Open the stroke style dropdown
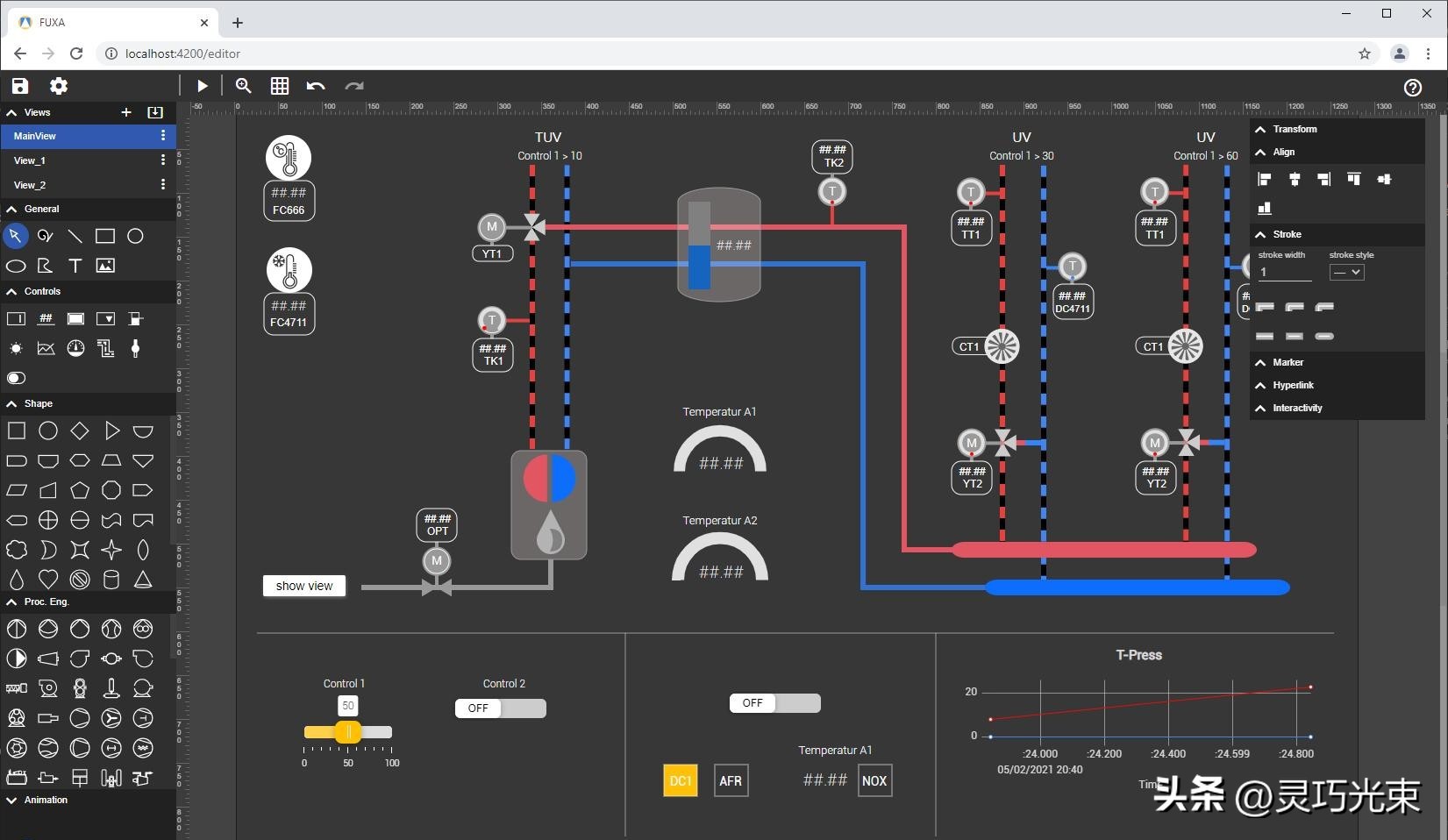Image resolution: width=1448 pixels, height=840 pixels. click(1346, 273)
